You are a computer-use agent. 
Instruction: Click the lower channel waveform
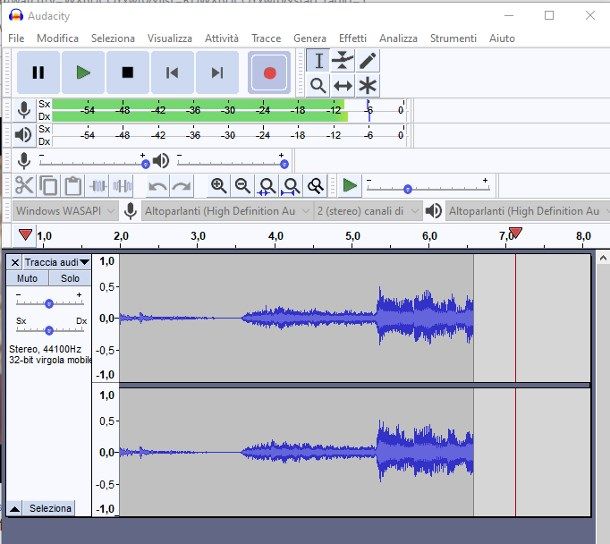click(296, 452)
